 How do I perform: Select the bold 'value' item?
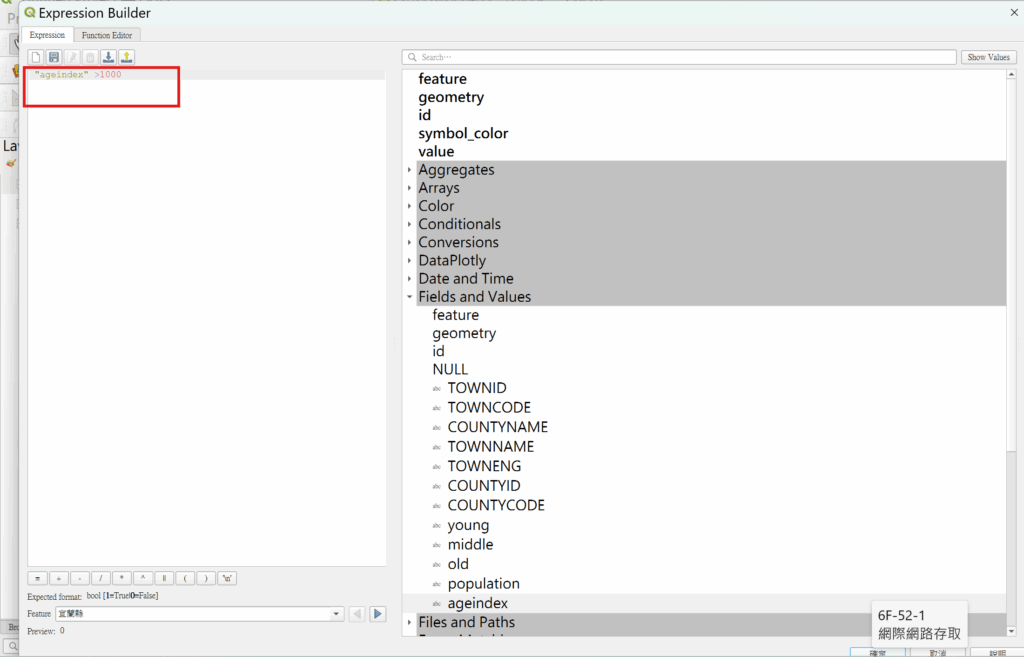coord(436,152)
